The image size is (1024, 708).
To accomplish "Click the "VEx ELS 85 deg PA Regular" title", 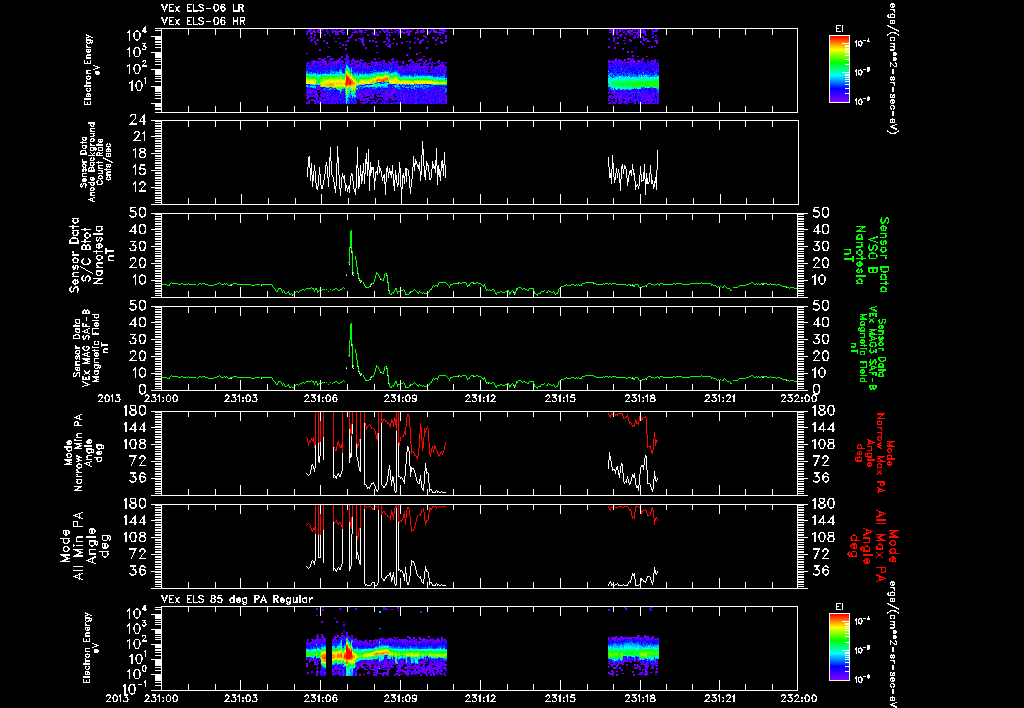I will [x=237, y=599].
